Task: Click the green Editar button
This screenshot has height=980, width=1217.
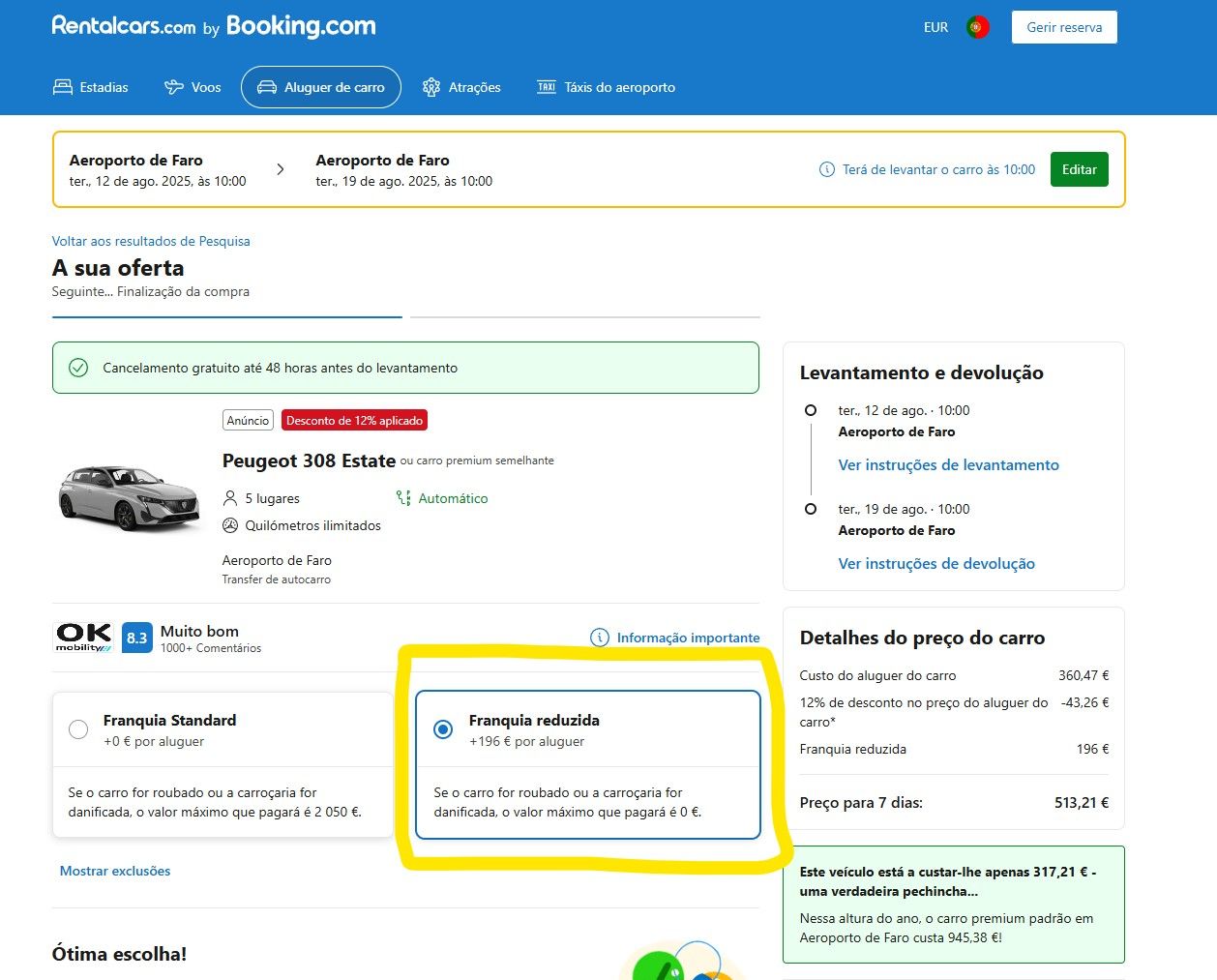Action: tap(1080, 169)
